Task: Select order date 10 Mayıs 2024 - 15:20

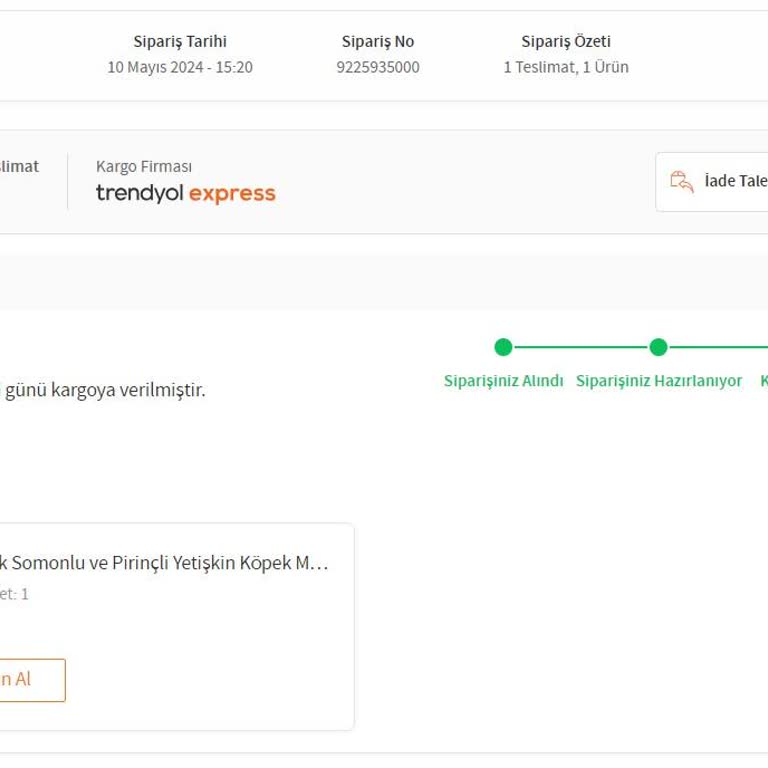Action: coord(180,67)
